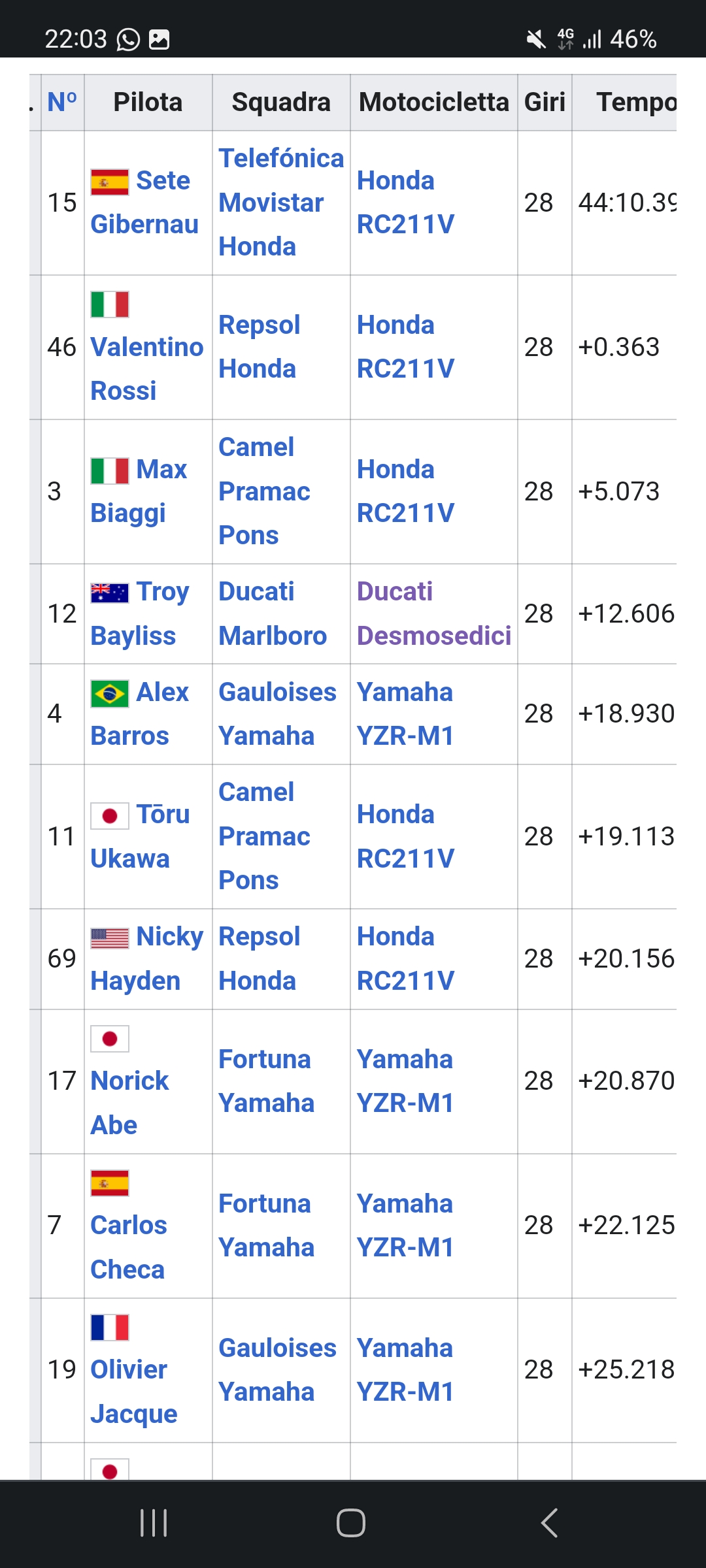The image size is (706, 1568).
Task: Tap the Italian flag above Valentino Rossi
Action: tap(110, 304)
